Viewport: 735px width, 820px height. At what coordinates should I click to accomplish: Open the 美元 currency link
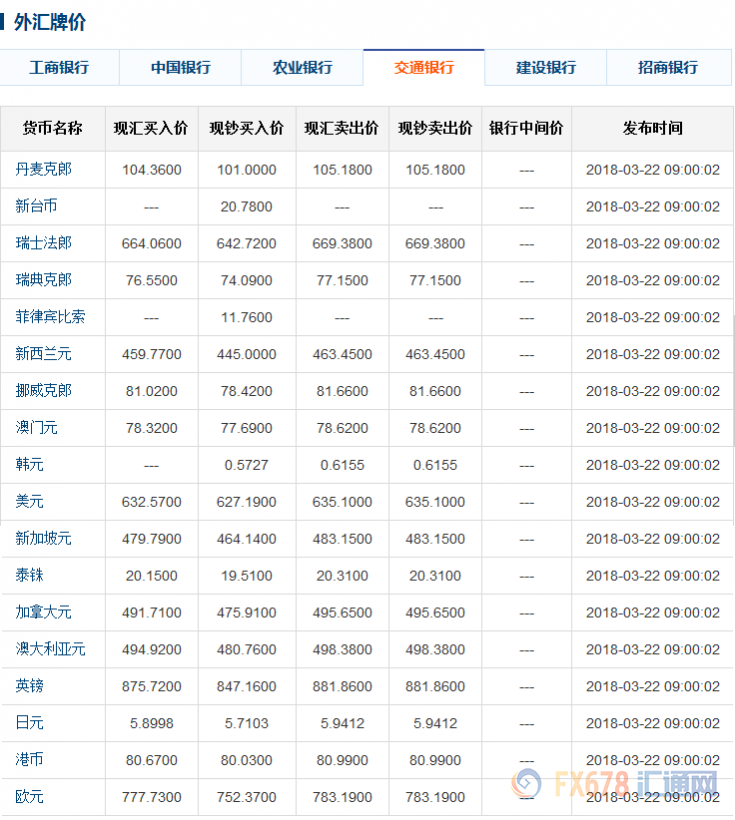click(29, 502)
